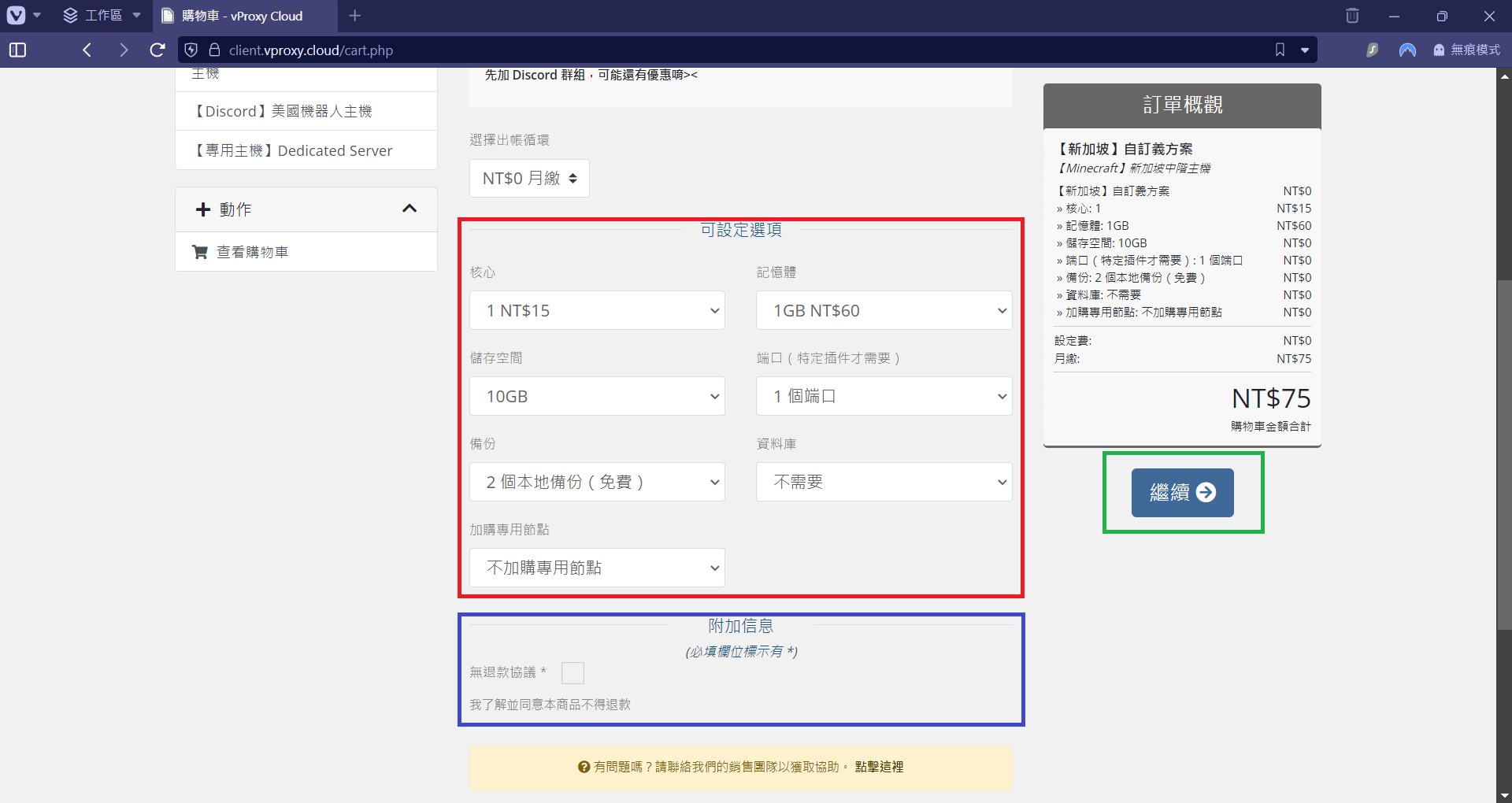Click the Vivaldi menu logo icon
Screen dimensions: 1512x803
[16, 16]
